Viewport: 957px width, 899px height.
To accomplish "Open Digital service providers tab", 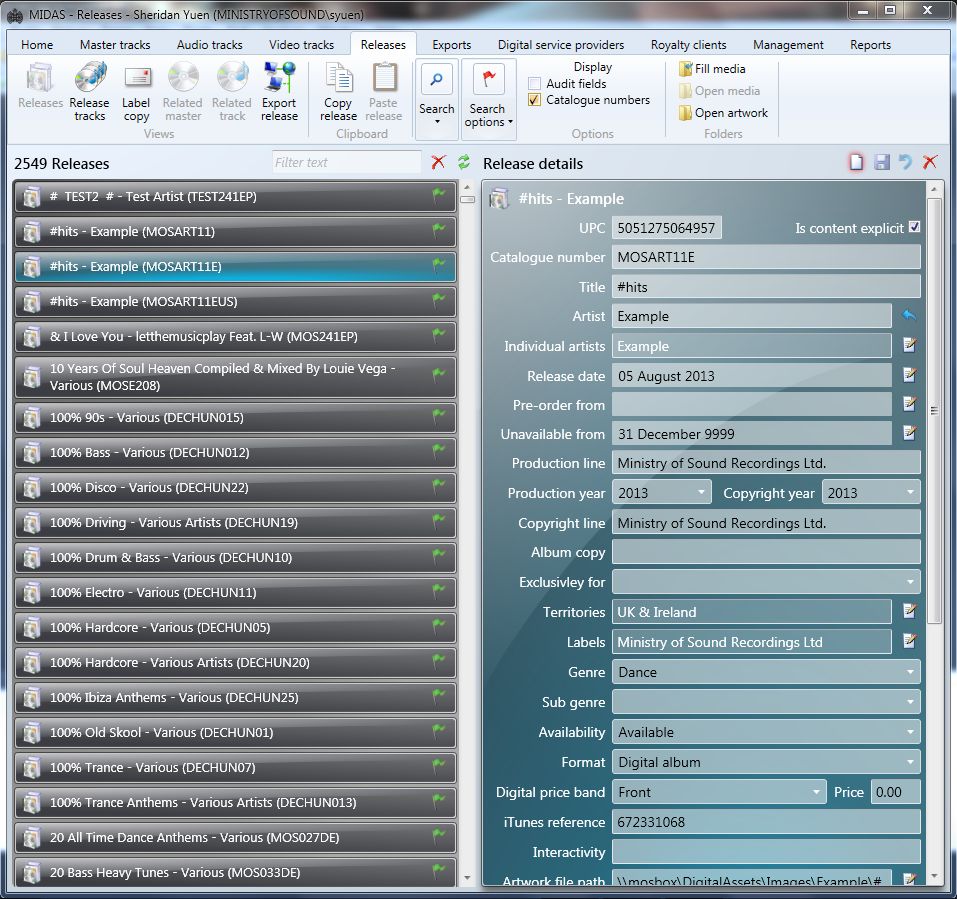I will tap(561, 45).
